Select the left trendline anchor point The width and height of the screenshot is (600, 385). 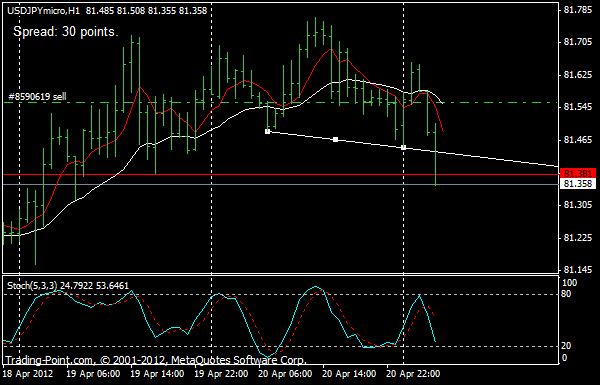click(x=267, y=131)
